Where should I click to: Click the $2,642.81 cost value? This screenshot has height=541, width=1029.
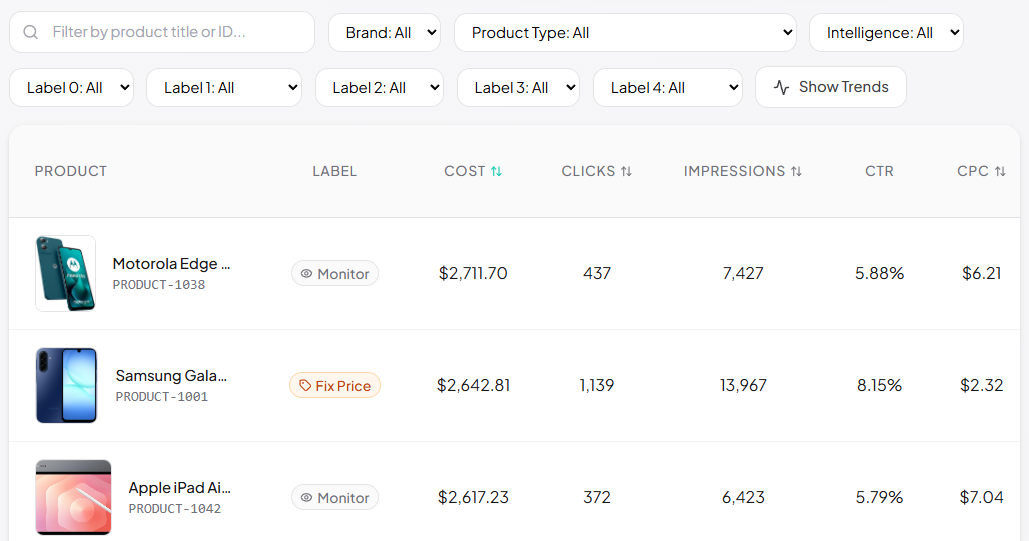[474, 385]
